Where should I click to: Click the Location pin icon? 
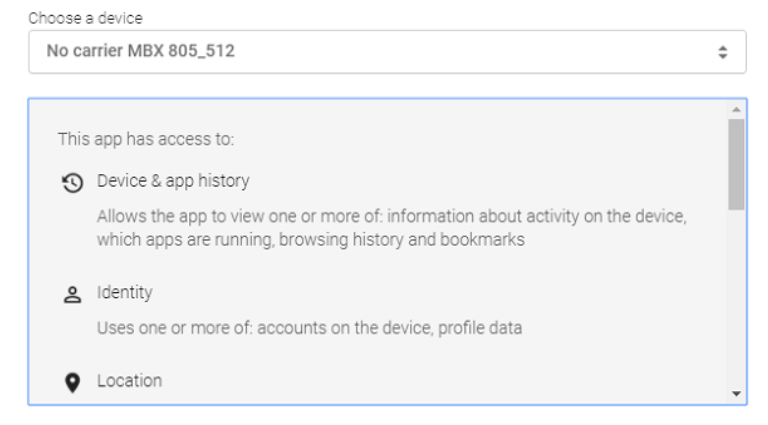coord(71,384)
